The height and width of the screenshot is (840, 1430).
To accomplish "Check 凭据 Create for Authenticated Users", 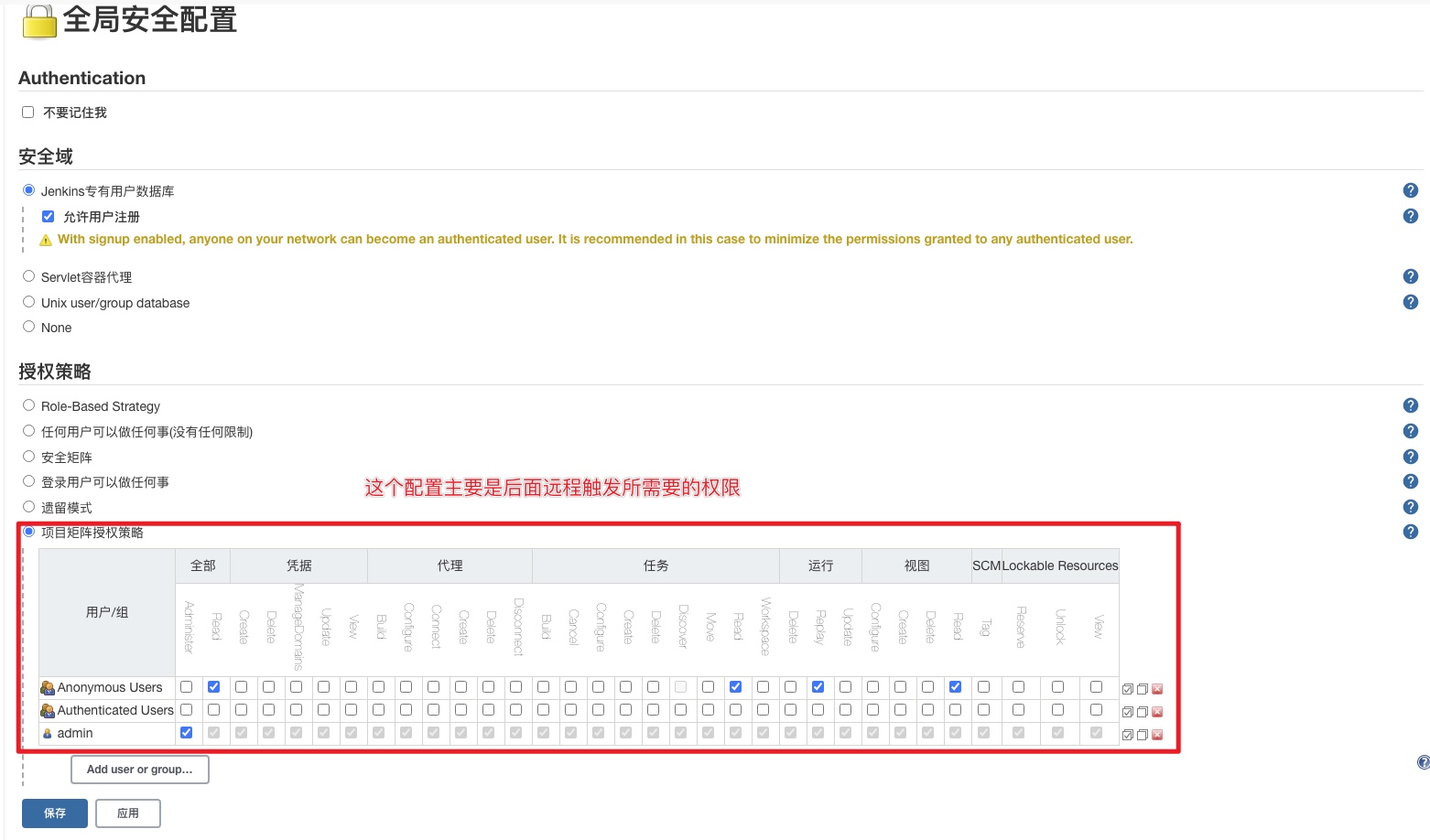I will (241, 709).
